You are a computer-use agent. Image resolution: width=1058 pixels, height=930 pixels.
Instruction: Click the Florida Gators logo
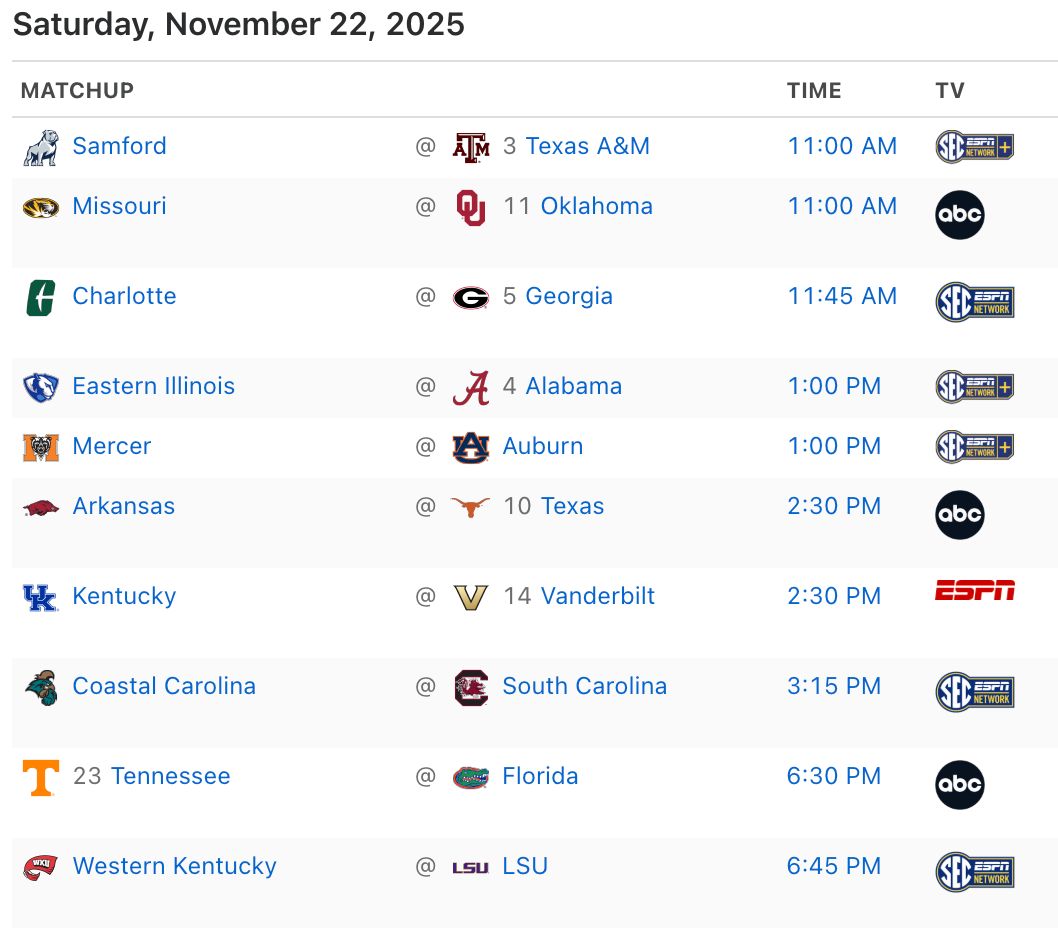471,777
